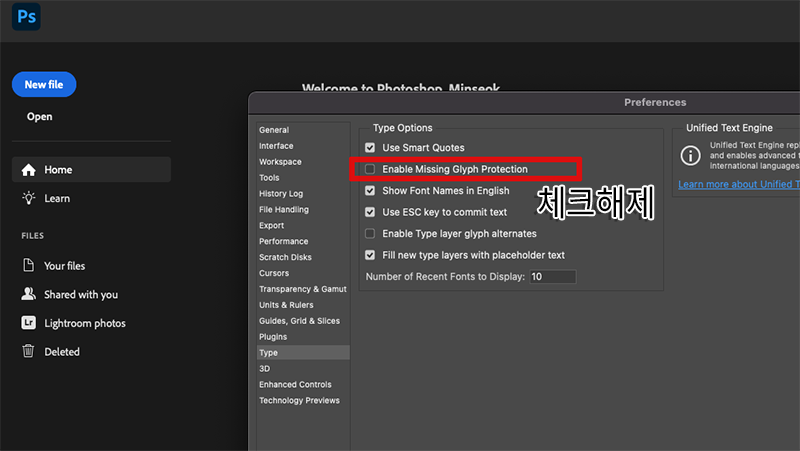Click Number of Recent Fonts input field

[553, 277]
